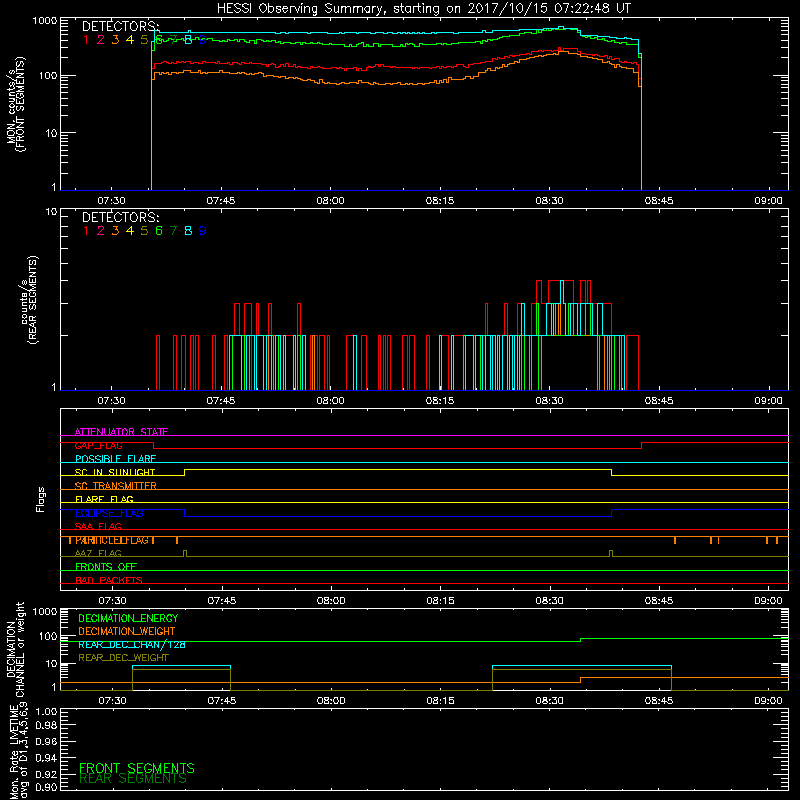Click the DECIMATION_ENERGY legend label
The width and height of the screenshot is (800, 800).
(128, 618)
